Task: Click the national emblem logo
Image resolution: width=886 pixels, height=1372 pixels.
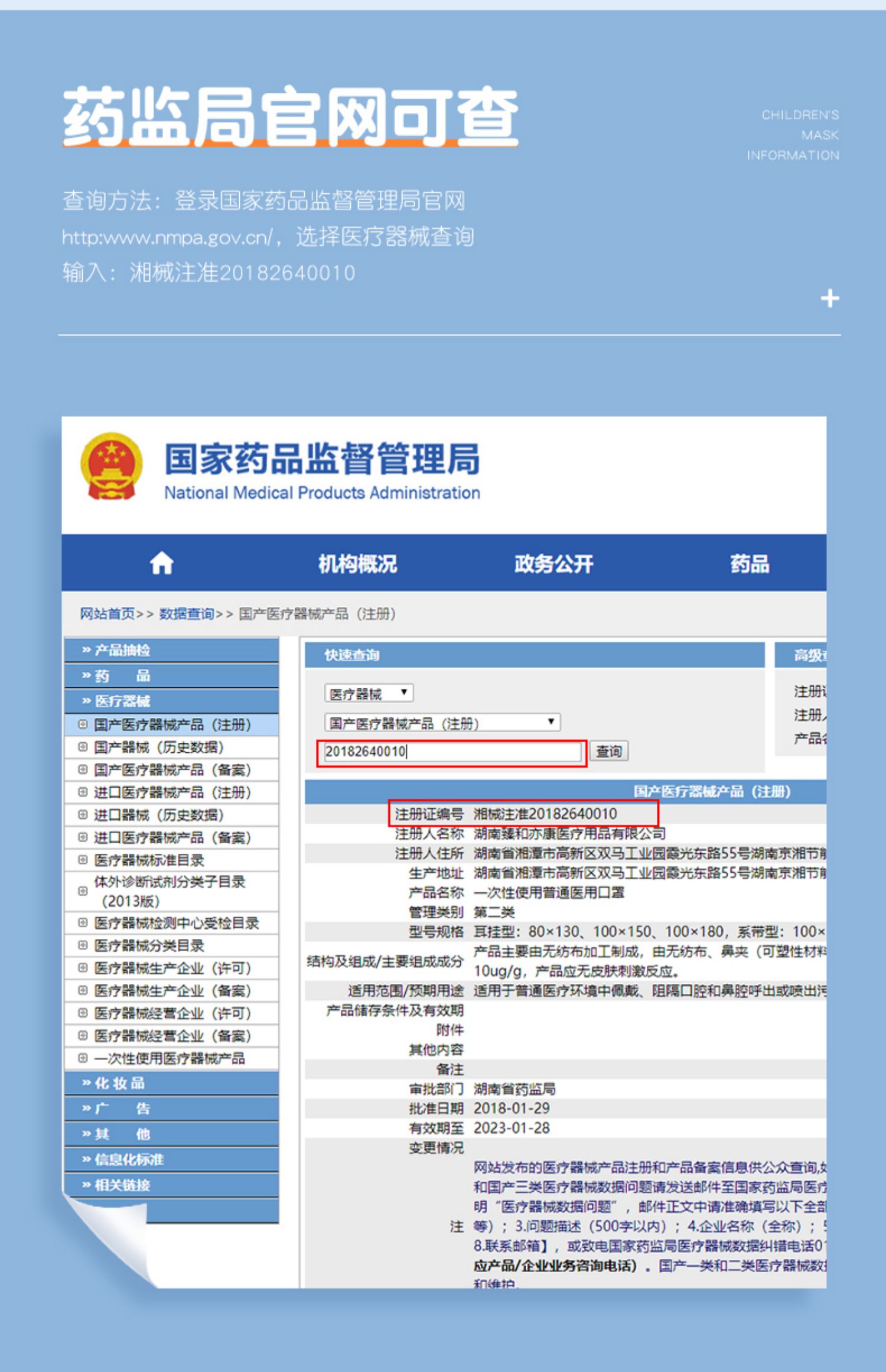Action: point(112,466)
